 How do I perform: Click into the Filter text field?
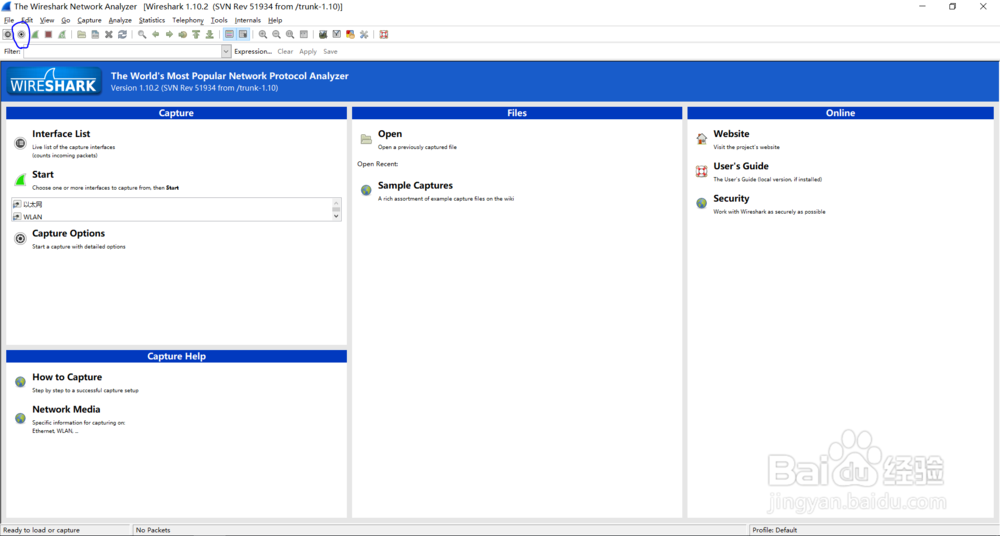click(122, 52)
